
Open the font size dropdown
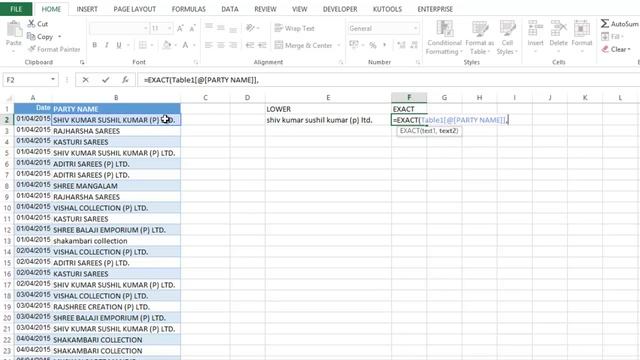pyautogui.click(x=169, y=28)
